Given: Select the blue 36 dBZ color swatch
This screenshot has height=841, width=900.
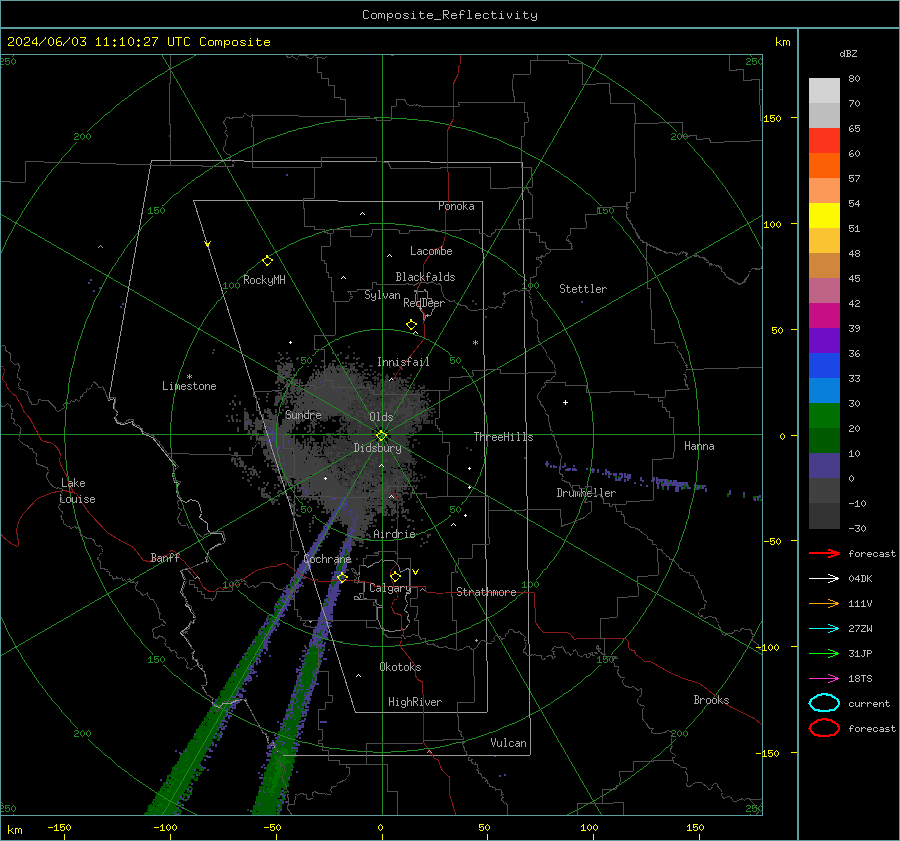Looking at the screenshot, I should coord(824,365).
